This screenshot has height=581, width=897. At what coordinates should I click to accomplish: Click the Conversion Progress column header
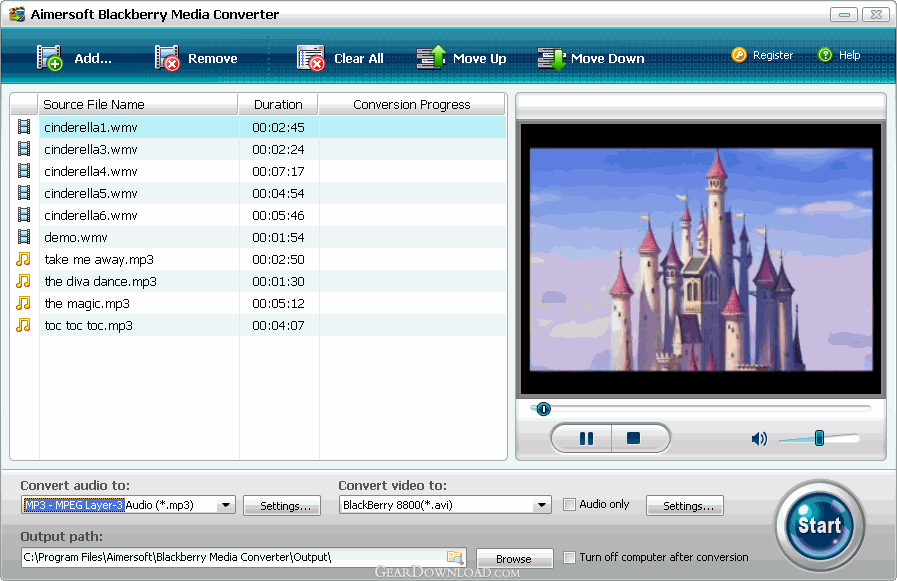(412, 105)
